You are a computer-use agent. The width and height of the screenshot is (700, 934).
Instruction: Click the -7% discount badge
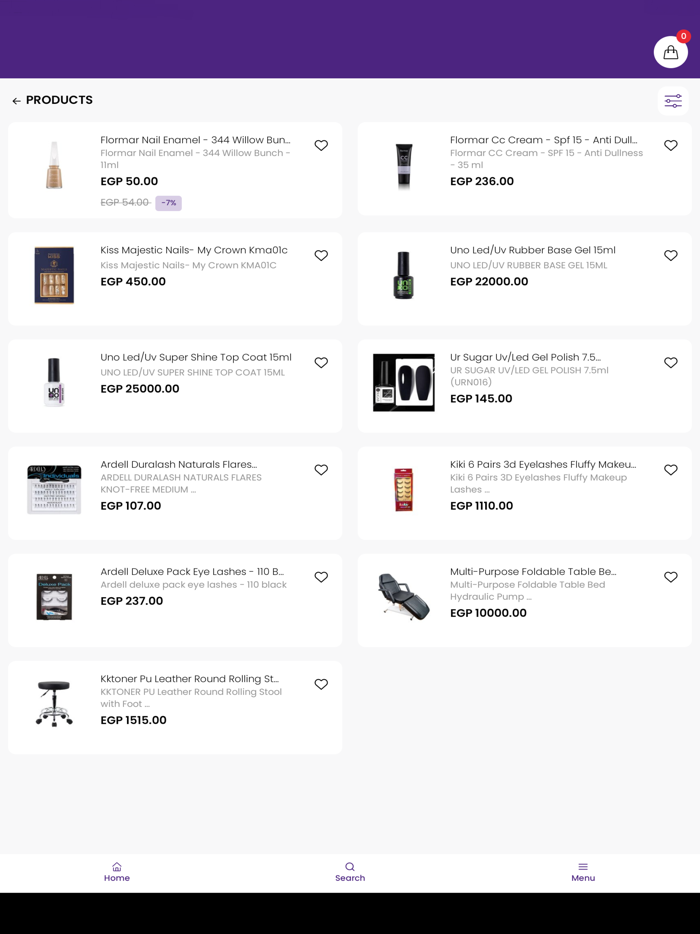(x=168, y=203)
